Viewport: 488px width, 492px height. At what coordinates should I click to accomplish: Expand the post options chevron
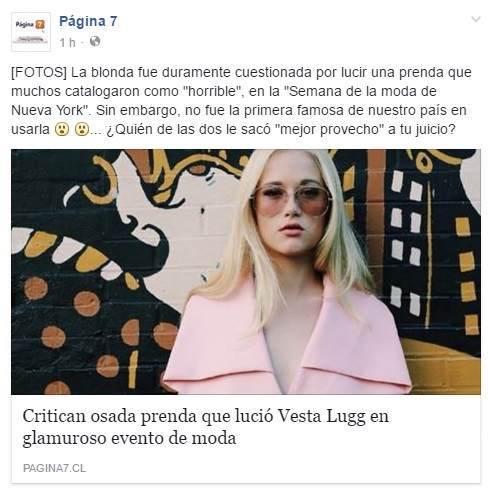476,19
